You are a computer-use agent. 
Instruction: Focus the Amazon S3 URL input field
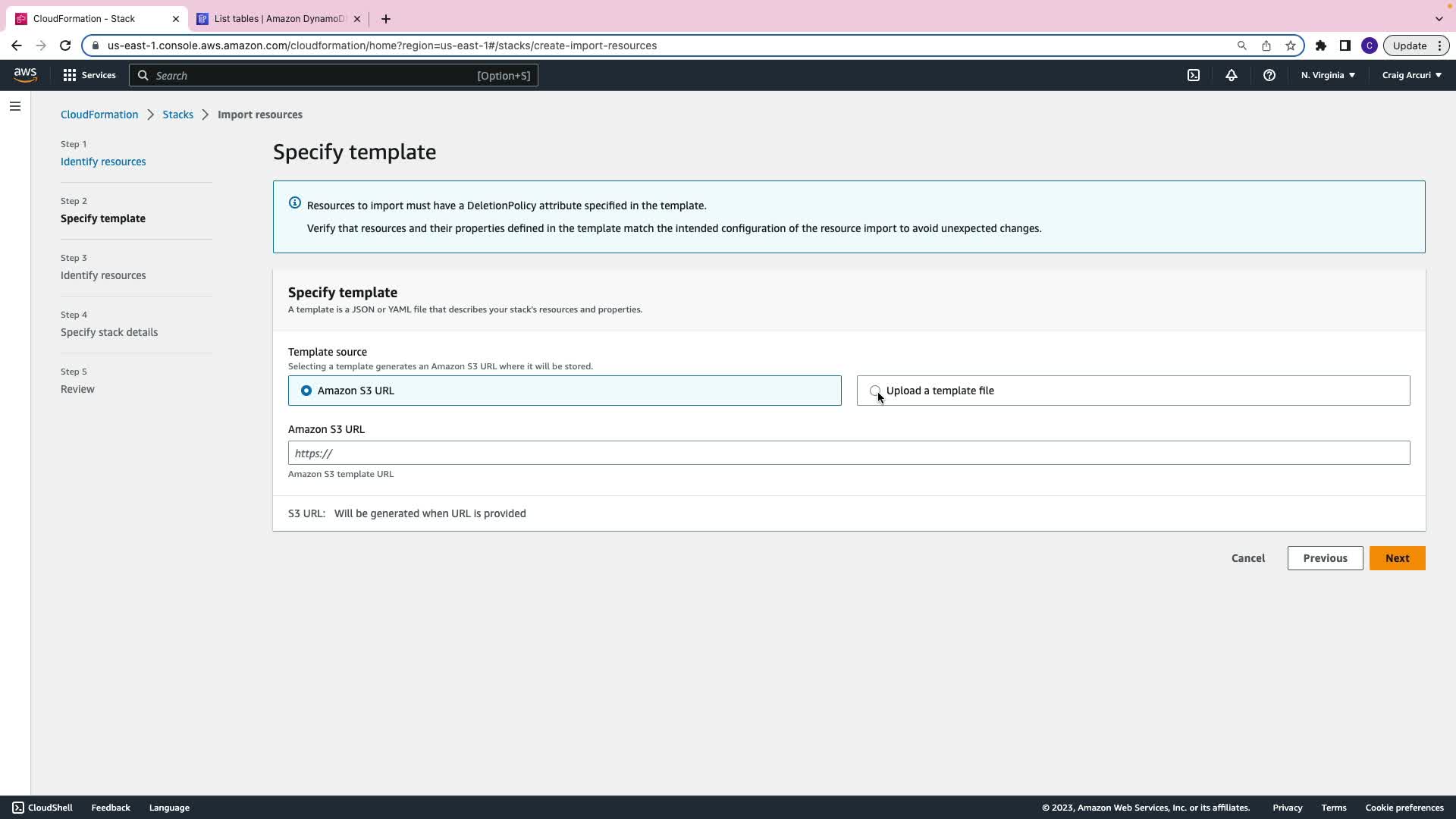(x=849, y=453)
